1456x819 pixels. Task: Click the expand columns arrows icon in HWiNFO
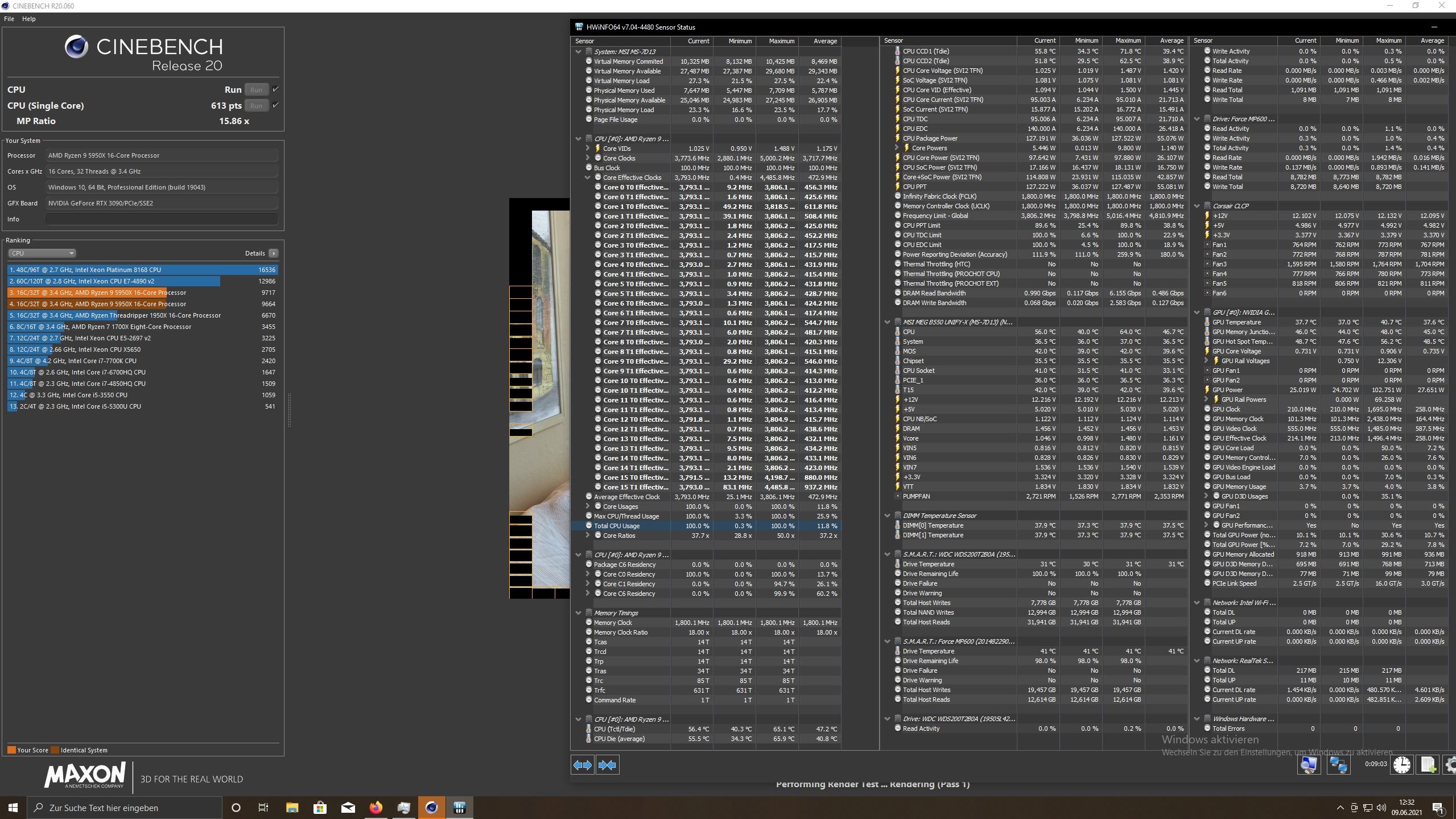coord(582,765)
